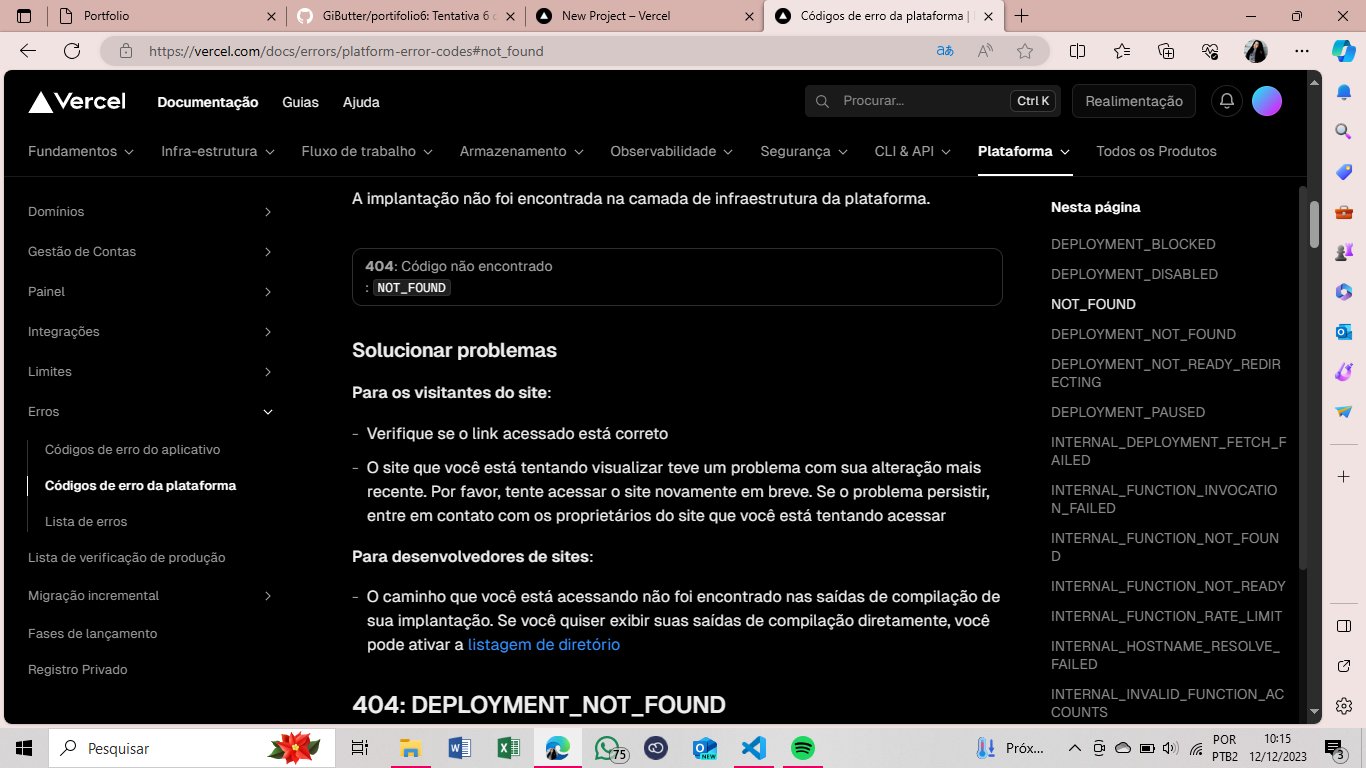Expand the Fundamentos dropdown
Viewport: 1366px width, 768px height.
pyautogui.click(x=81, y=151)
